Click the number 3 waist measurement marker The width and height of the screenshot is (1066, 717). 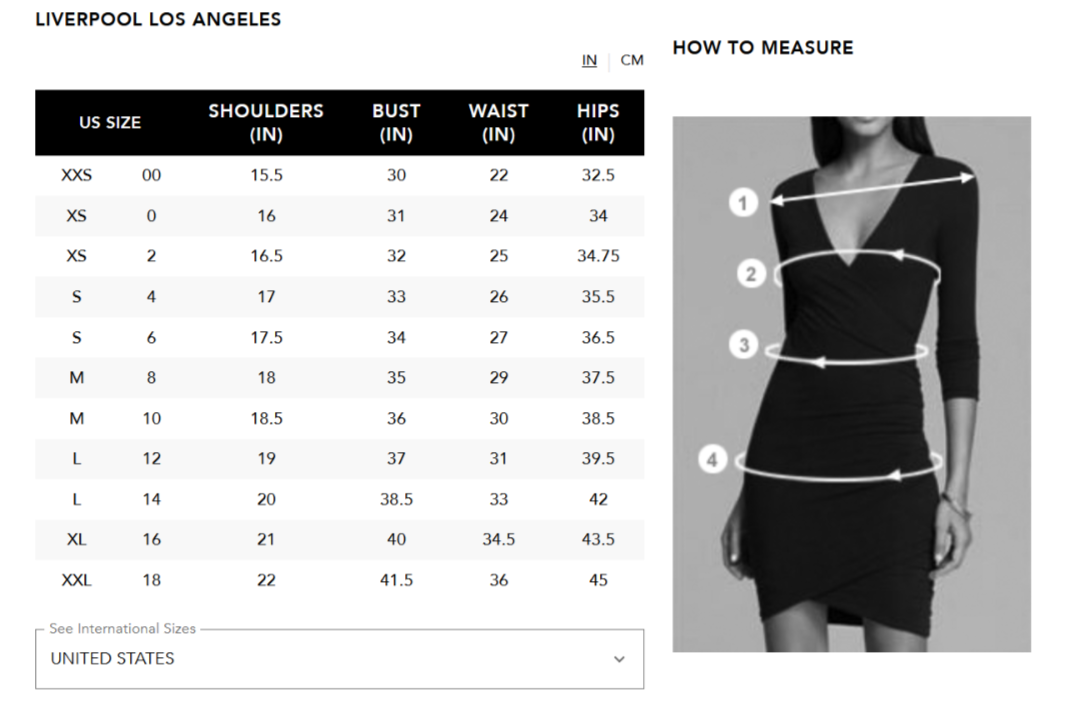(x=744, y=345)
